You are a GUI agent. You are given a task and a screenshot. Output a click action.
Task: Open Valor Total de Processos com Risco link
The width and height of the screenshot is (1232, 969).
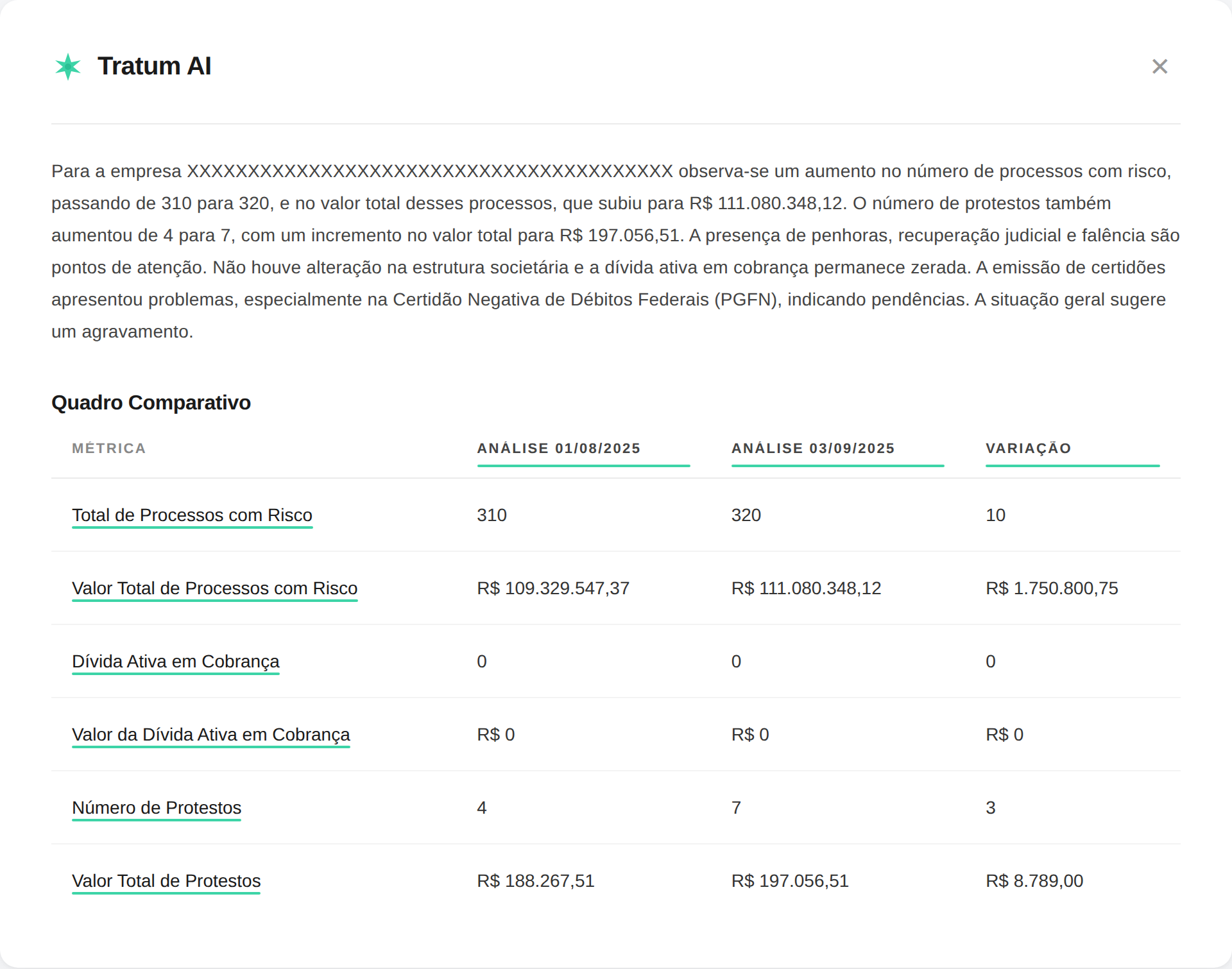(214, 588)
